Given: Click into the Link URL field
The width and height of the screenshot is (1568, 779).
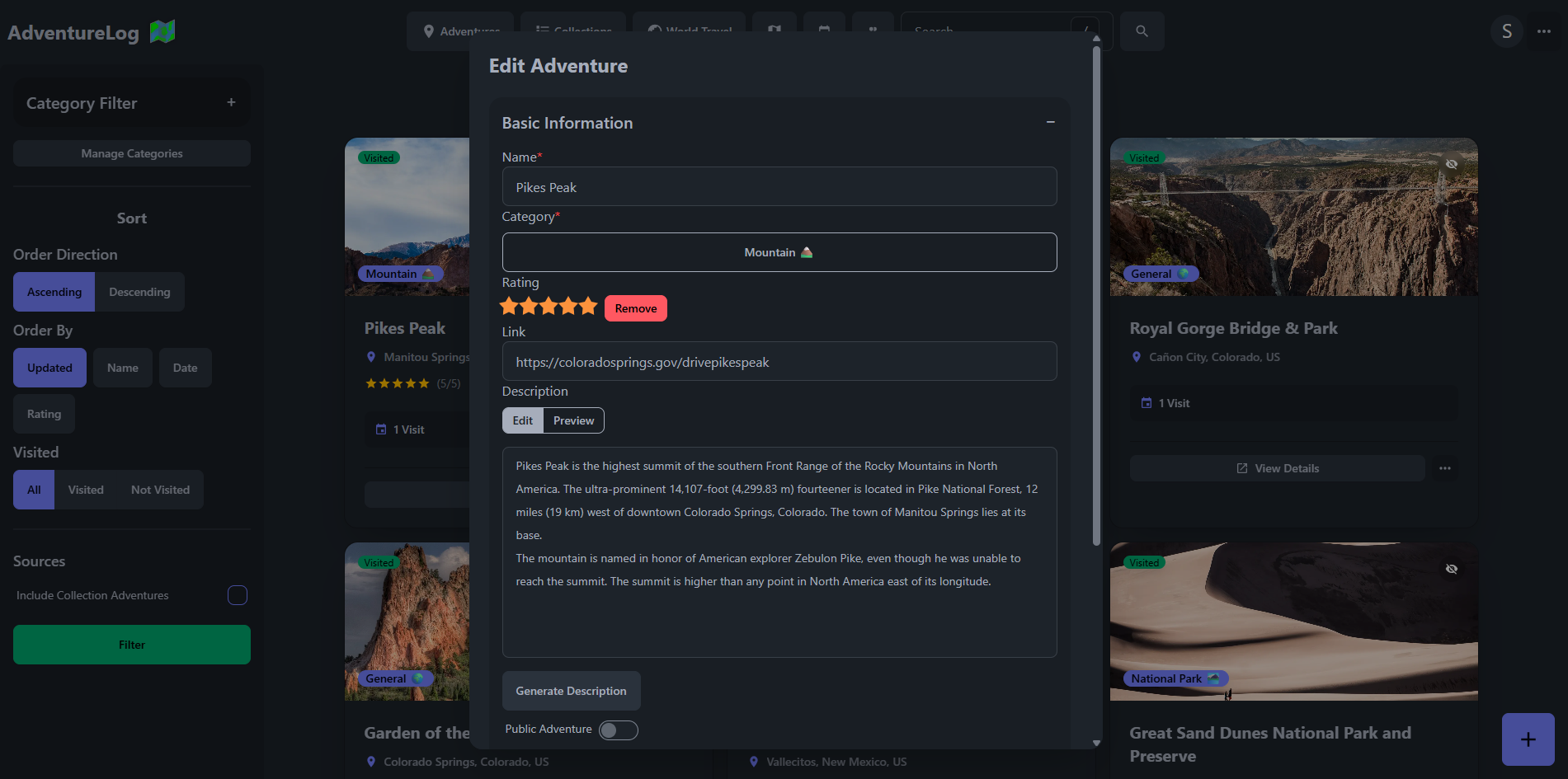Looking at the screenshot, I should (779, 362).
